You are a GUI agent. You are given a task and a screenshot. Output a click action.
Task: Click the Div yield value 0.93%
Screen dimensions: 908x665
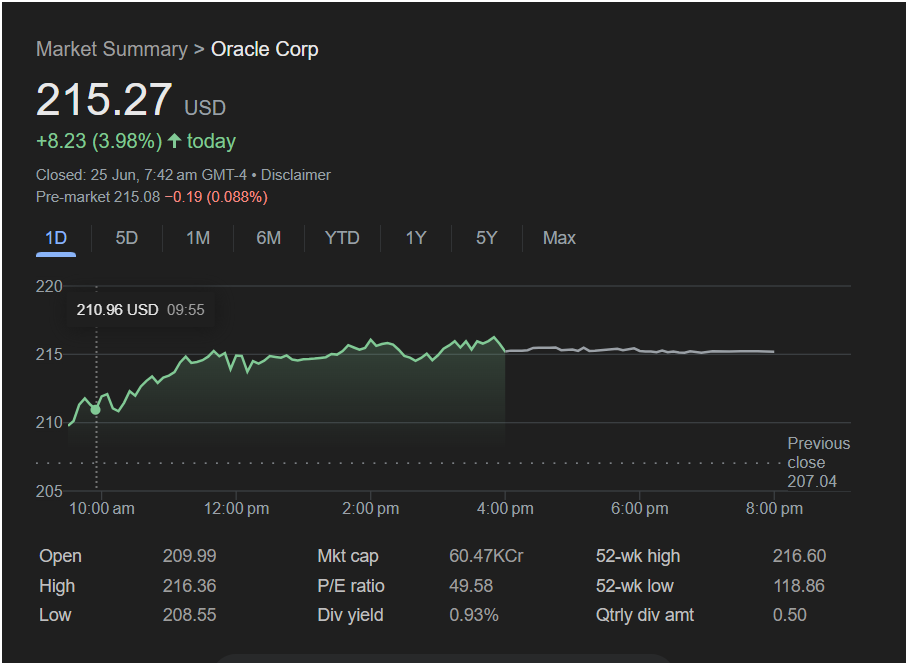coord(474,615)
